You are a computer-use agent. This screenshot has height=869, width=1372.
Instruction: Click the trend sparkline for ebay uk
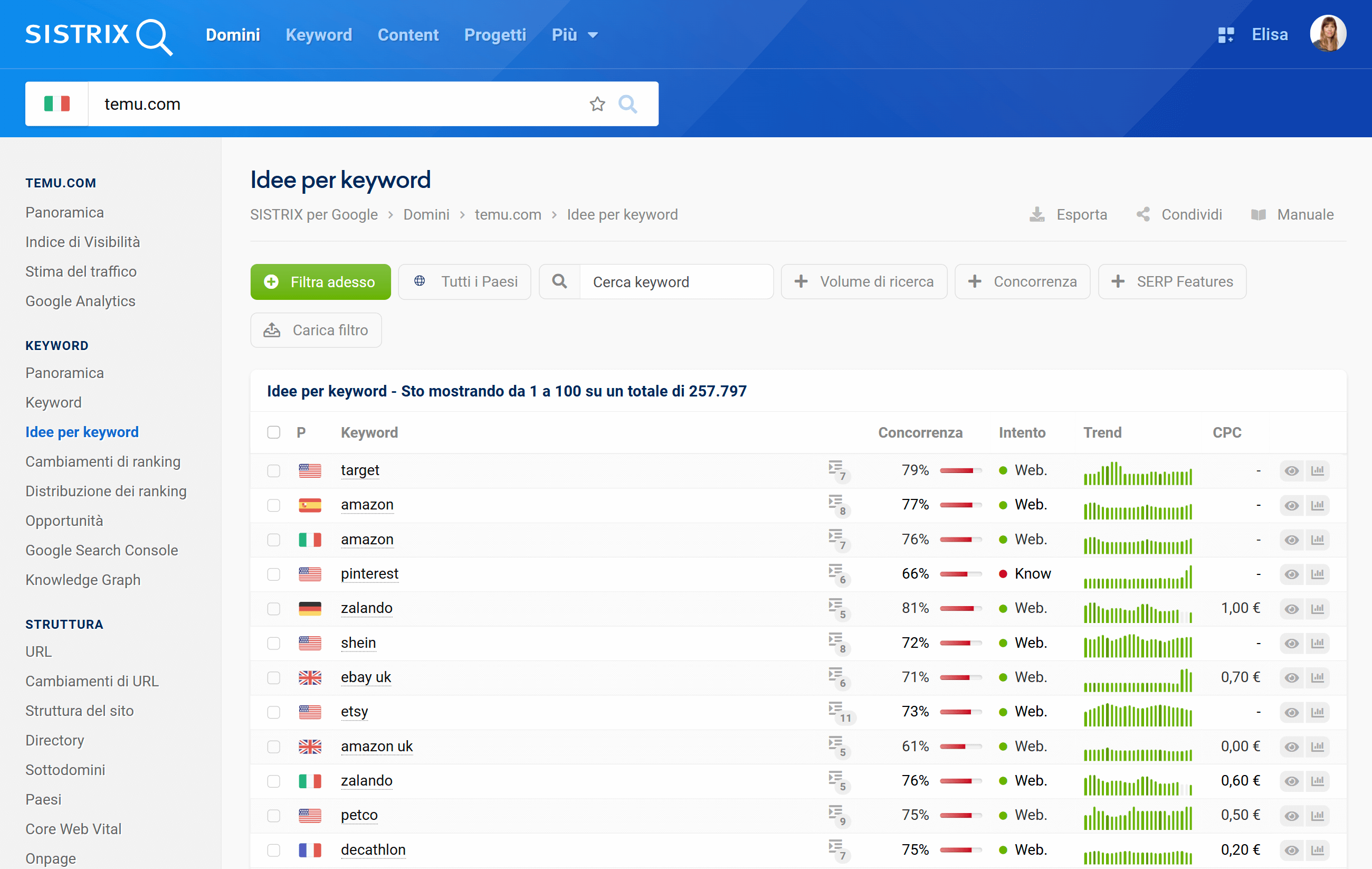point(1138,679)
